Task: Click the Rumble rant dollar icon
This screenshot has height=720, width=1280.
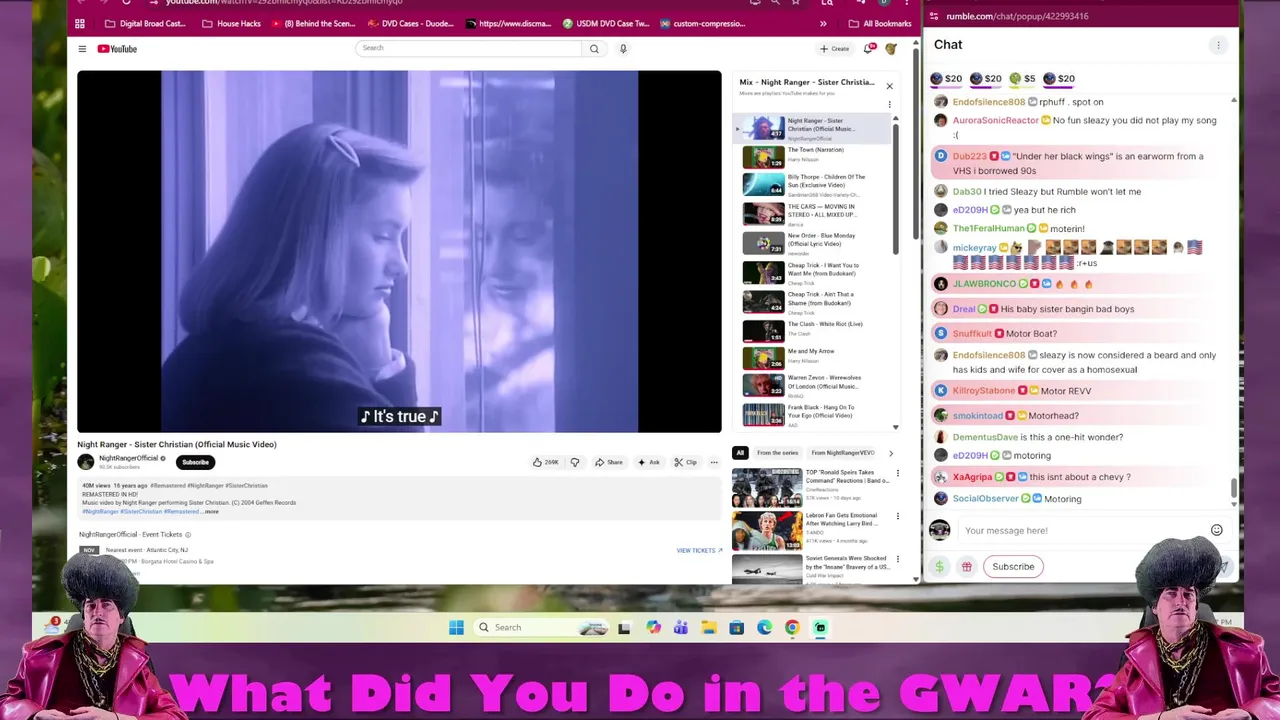Action: pos(939,567)
